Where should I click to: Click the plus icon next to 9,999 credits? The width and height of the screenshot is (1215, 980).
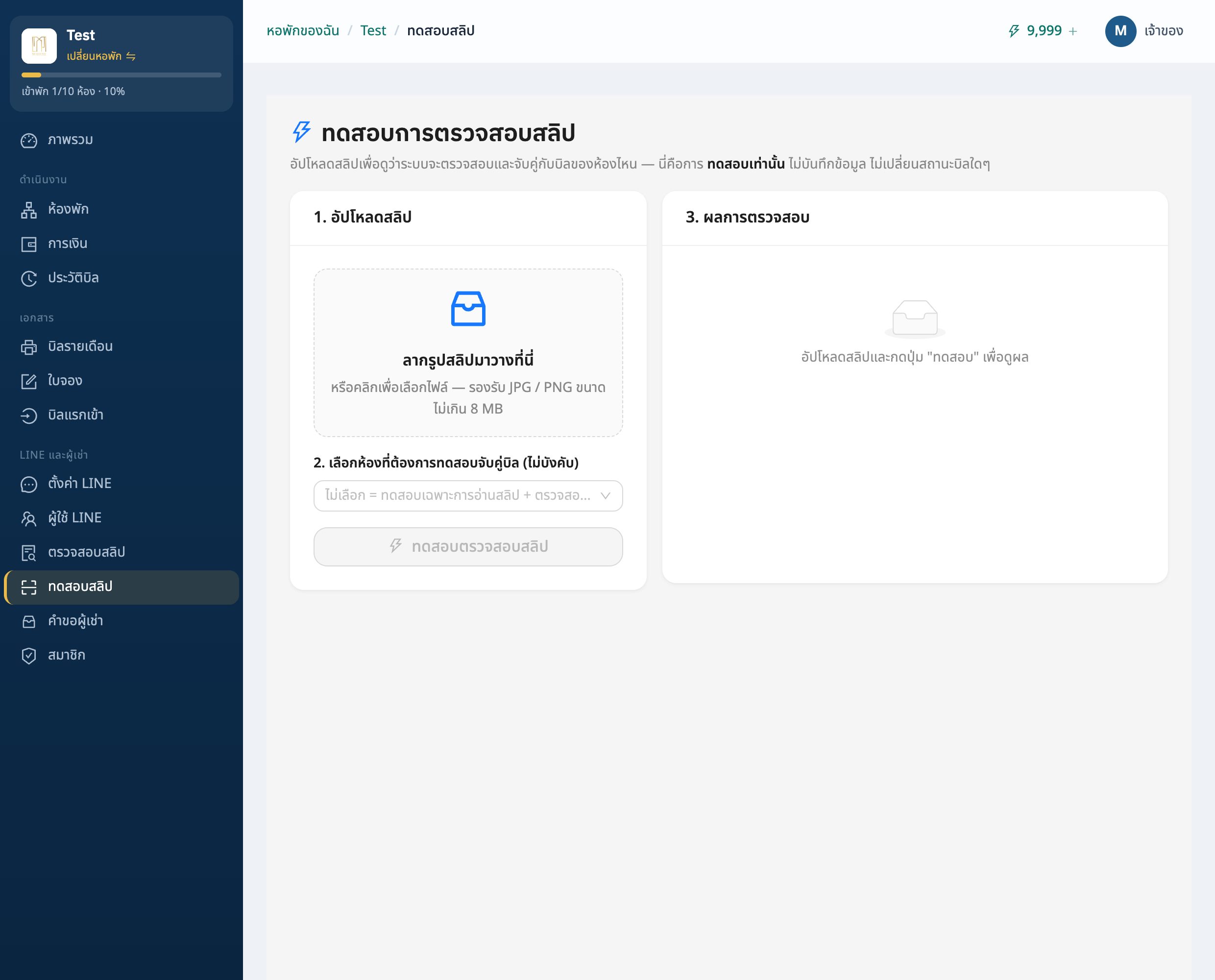click(x=1073, y=32)
